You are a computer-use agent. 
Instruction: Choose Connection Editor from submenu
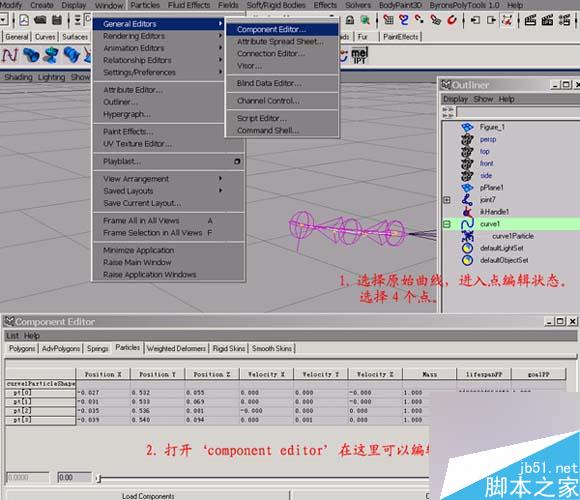282,54
